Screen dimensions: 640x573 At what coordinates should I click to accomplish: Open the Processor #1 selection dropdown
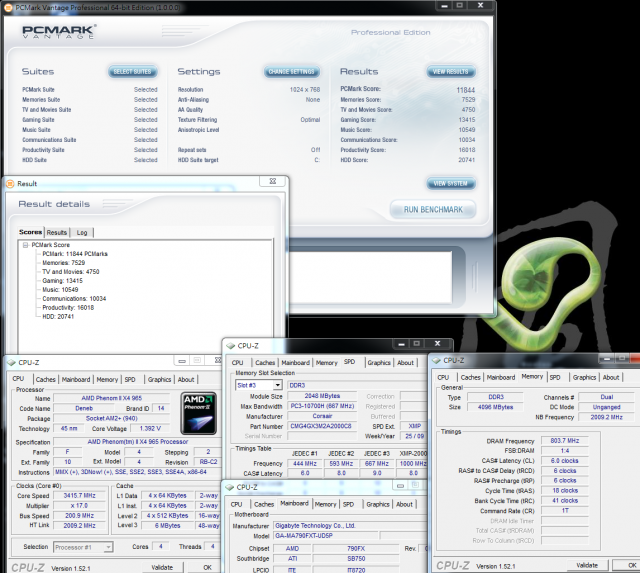tap(108, 547)
